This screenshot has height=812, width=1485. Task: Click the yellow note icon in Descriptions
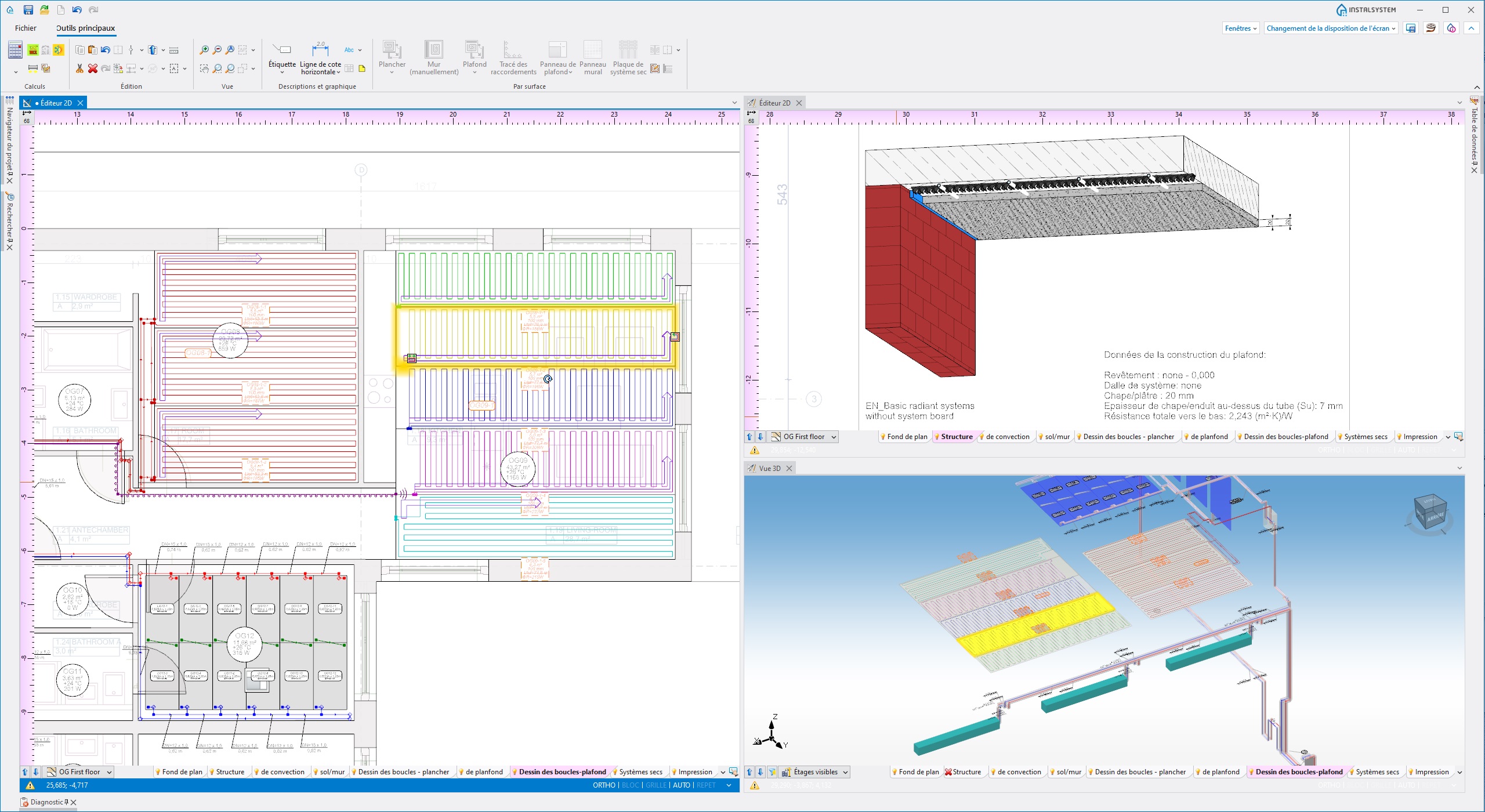[x=362, y=68]
